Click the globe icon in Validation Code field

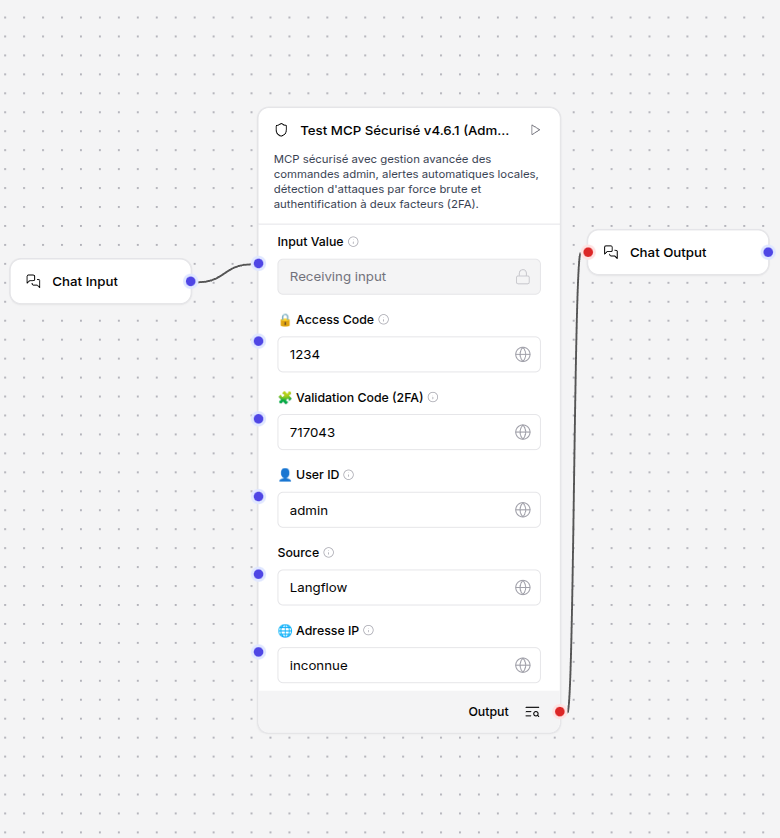click(x=522, y=432)
